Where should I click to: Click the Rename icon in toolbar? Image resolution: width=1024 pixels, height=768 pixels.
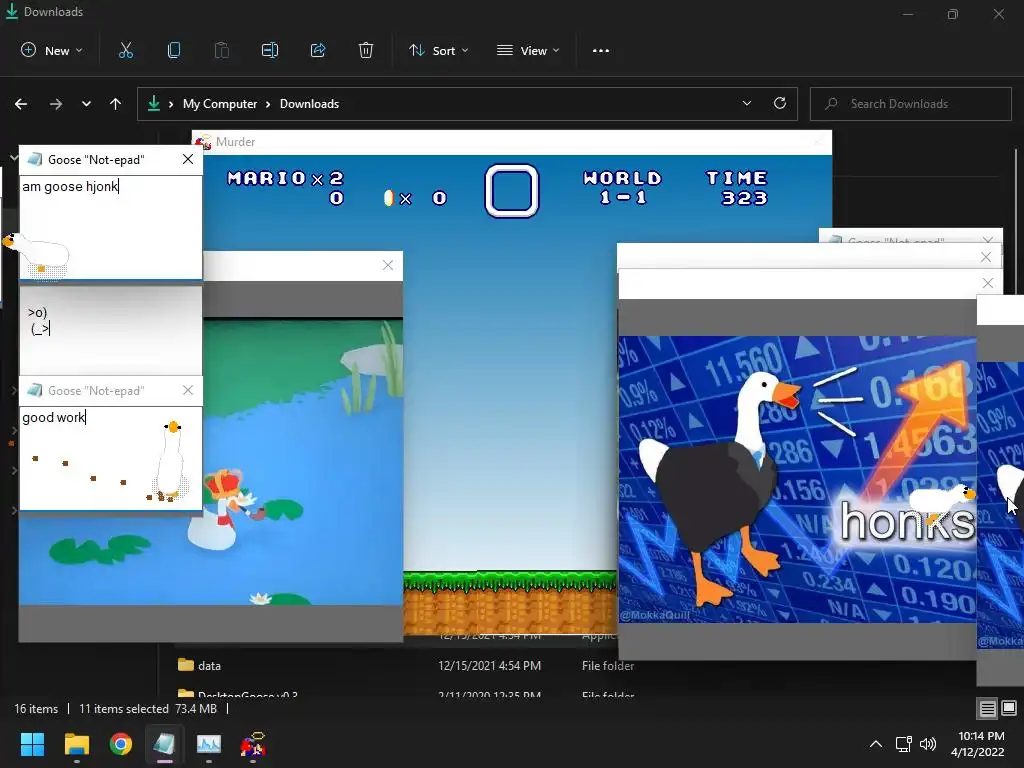tap(270, 50)
